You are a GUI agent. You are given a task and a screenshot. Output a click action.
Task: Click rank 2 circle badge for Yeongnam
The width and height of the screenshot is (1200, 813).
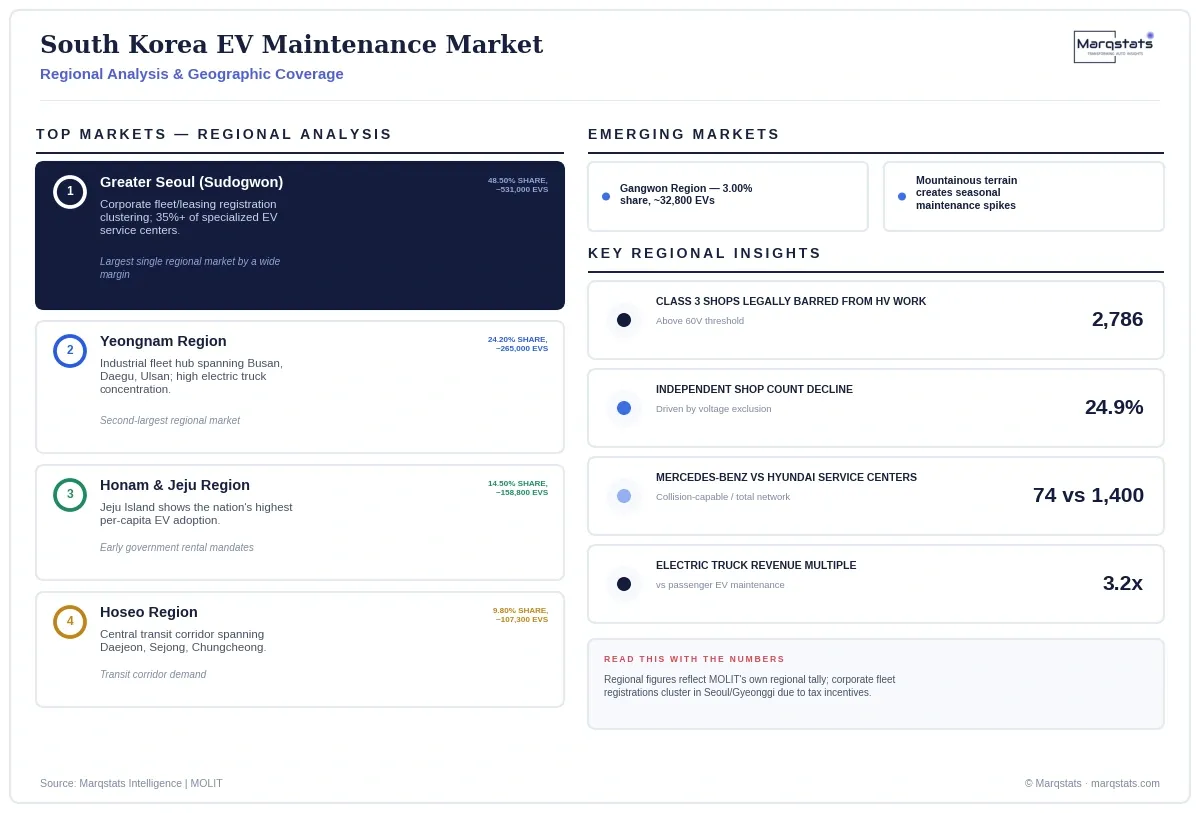(x=70, y=351)
